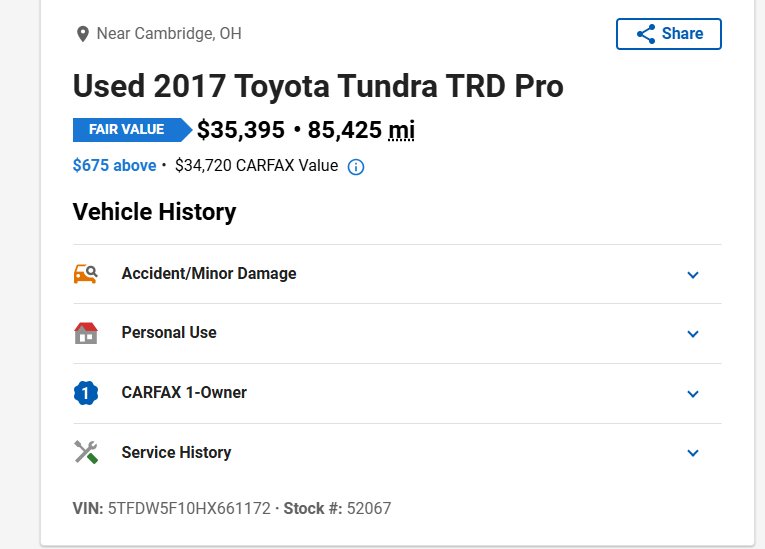Click the dotted-underlined mi abbreviation

point(401,130)
